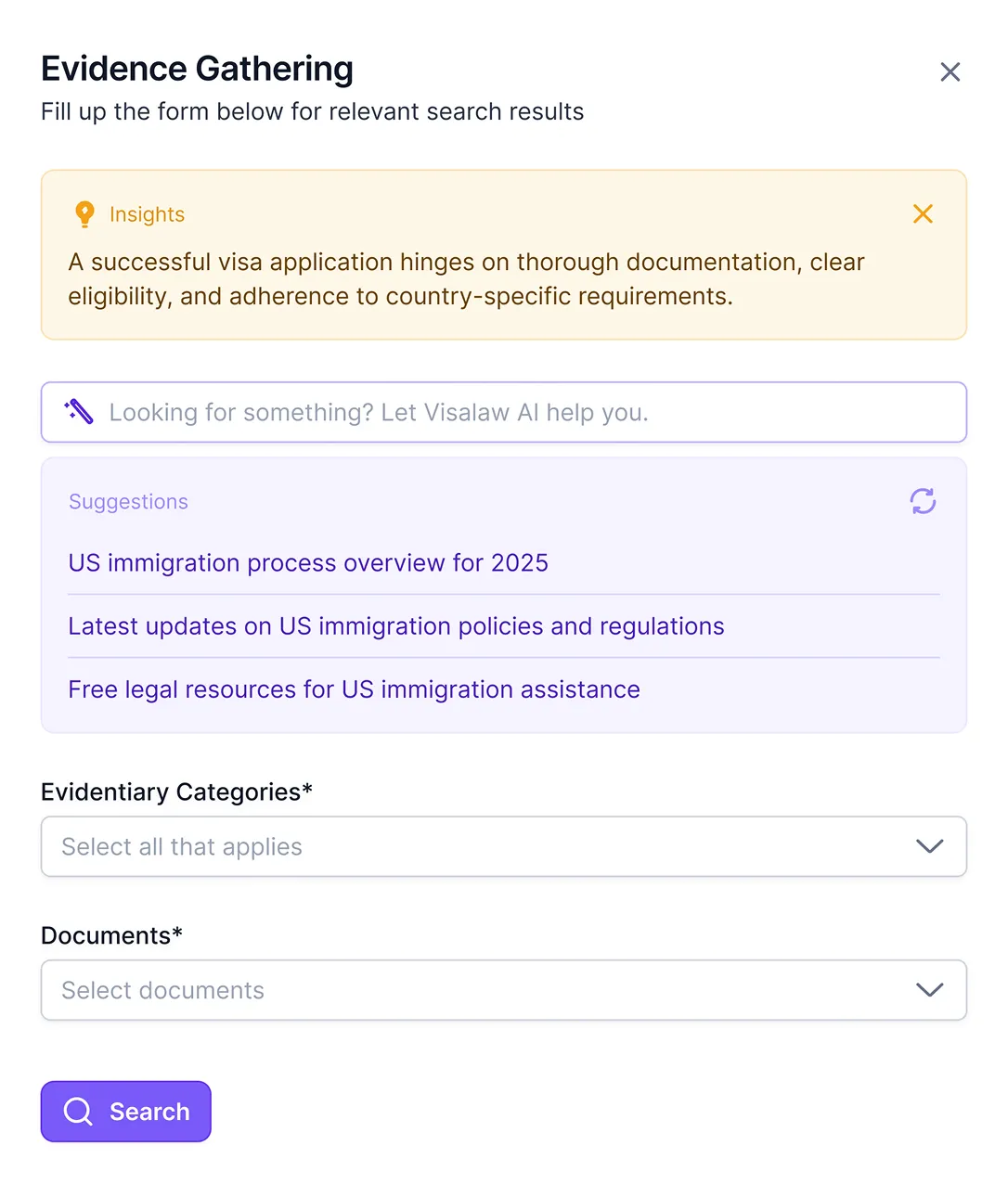Regenerate suggestions using the circular arrows
This screenshot has height=1197, width=1008.
click(923, 501)
